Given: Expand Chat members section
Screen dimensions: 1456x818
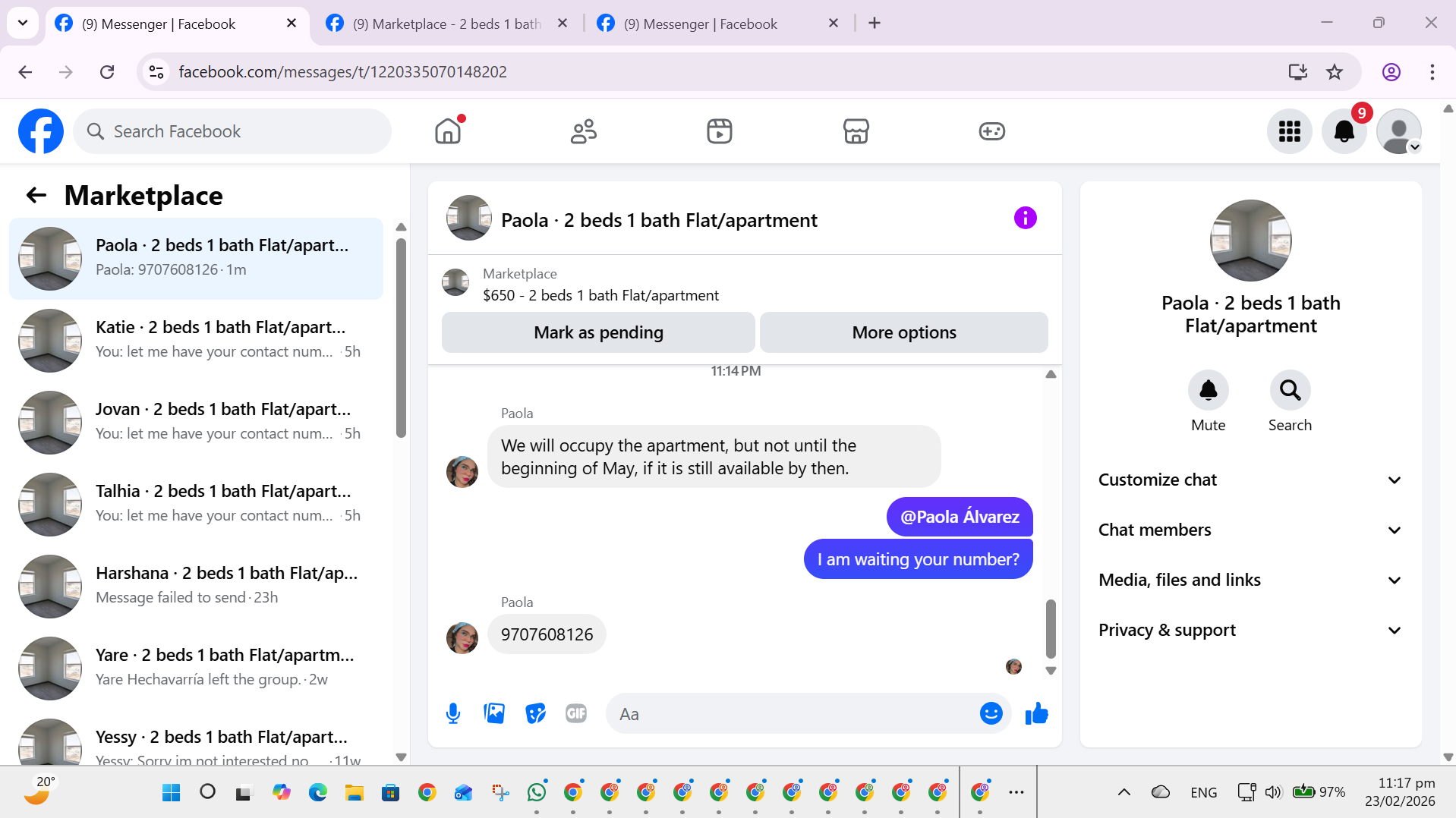Looking at the screenshot, I should [1250, 530].
